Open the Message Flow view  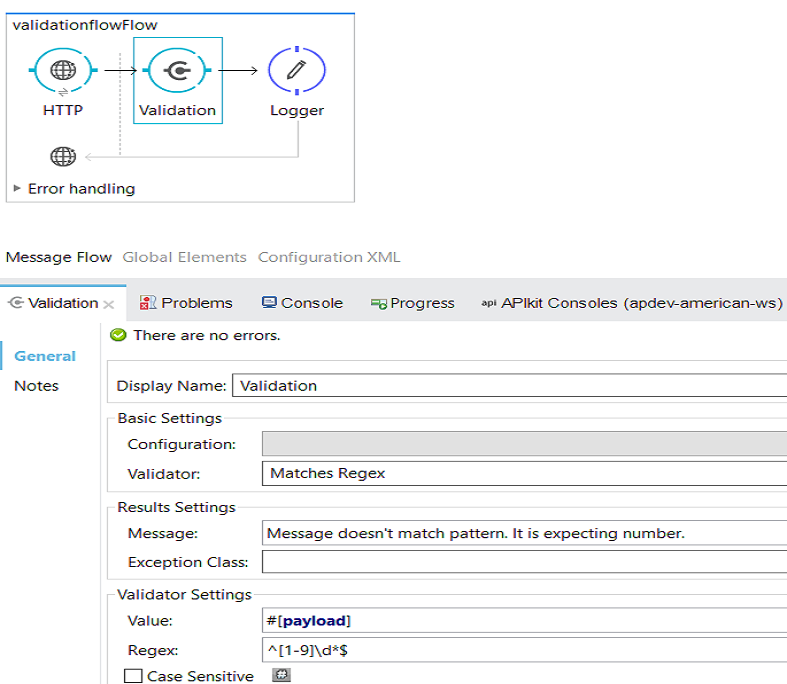click(x=59, y=257)
